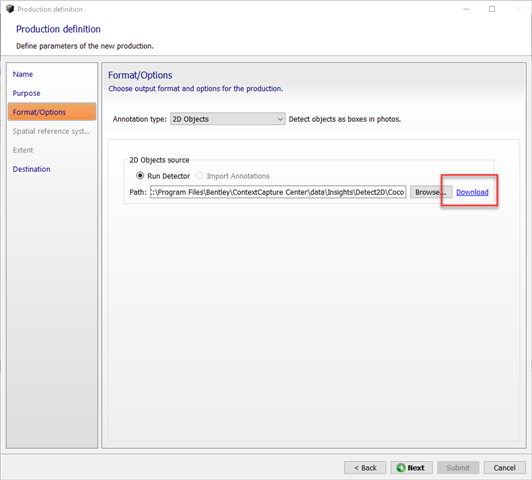Maximize the Production definition window
Viewport: 532px width, 480px height.
[492, 9]
